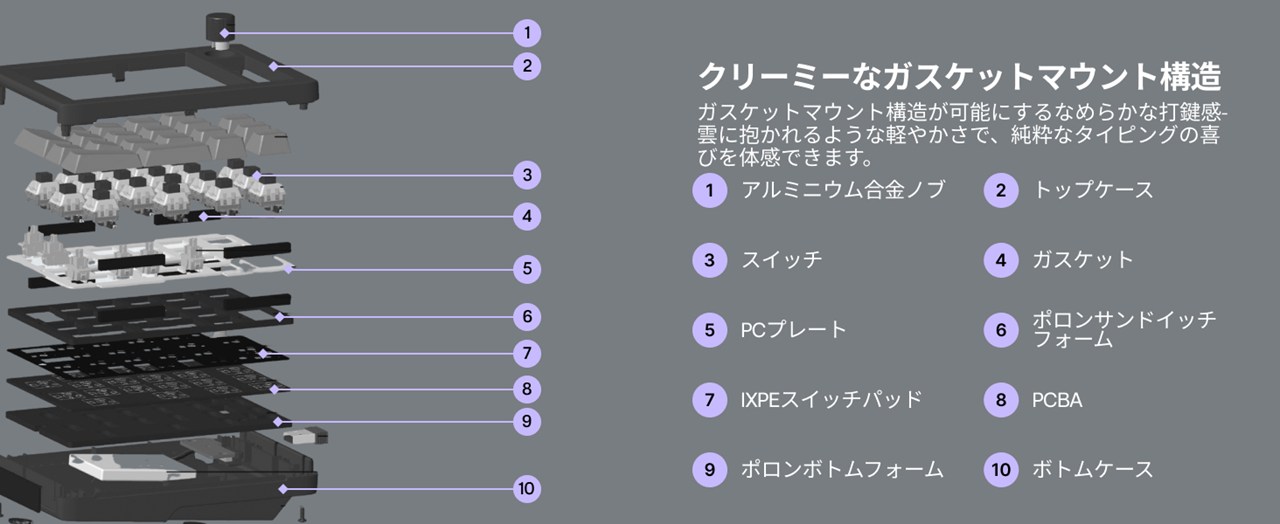Click diagram callout 10 beside the bottom case
Image resolution: width=1280 pixels, height=524 pixels.
pos(526,488)
